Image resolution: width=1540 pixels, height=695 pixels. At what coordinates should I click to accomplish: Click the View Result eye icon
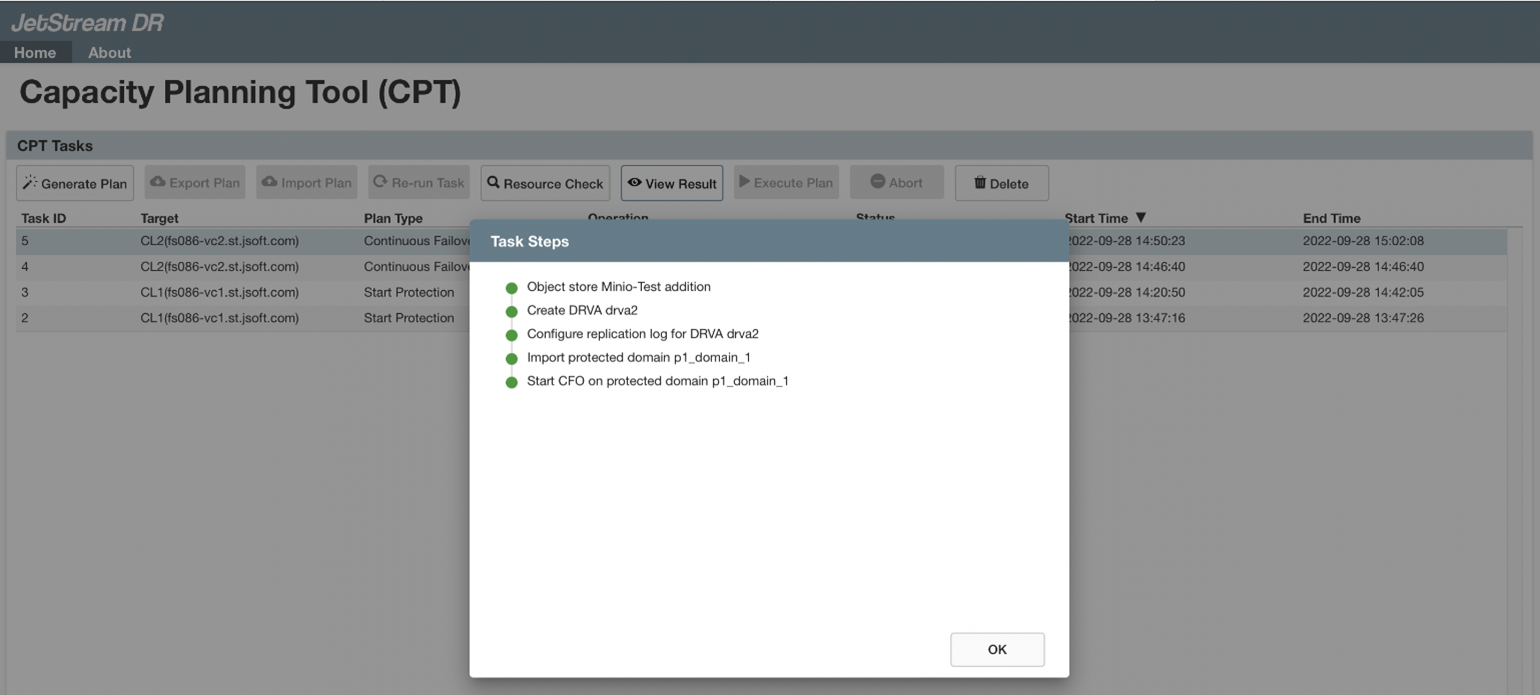(x=634, y=183)
